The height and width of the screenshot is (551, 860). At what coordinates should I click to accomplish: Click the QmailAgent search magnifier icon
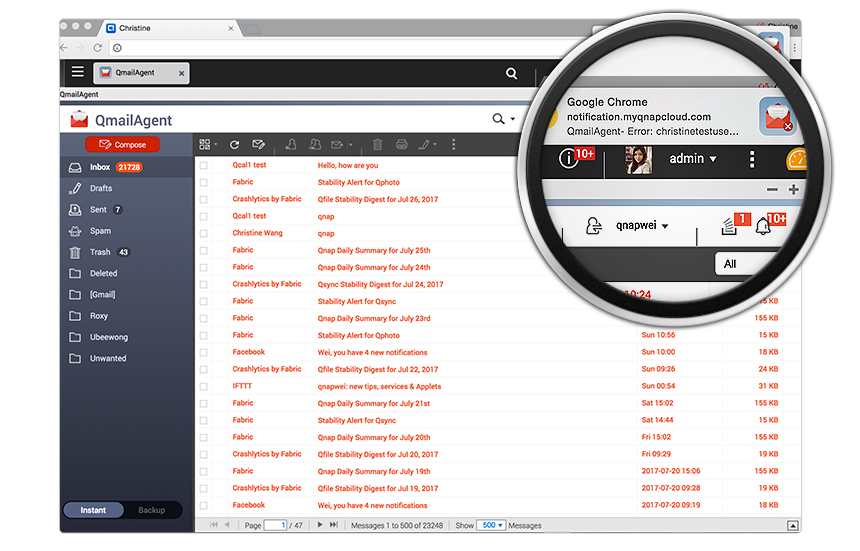click(x=498, y=118)
